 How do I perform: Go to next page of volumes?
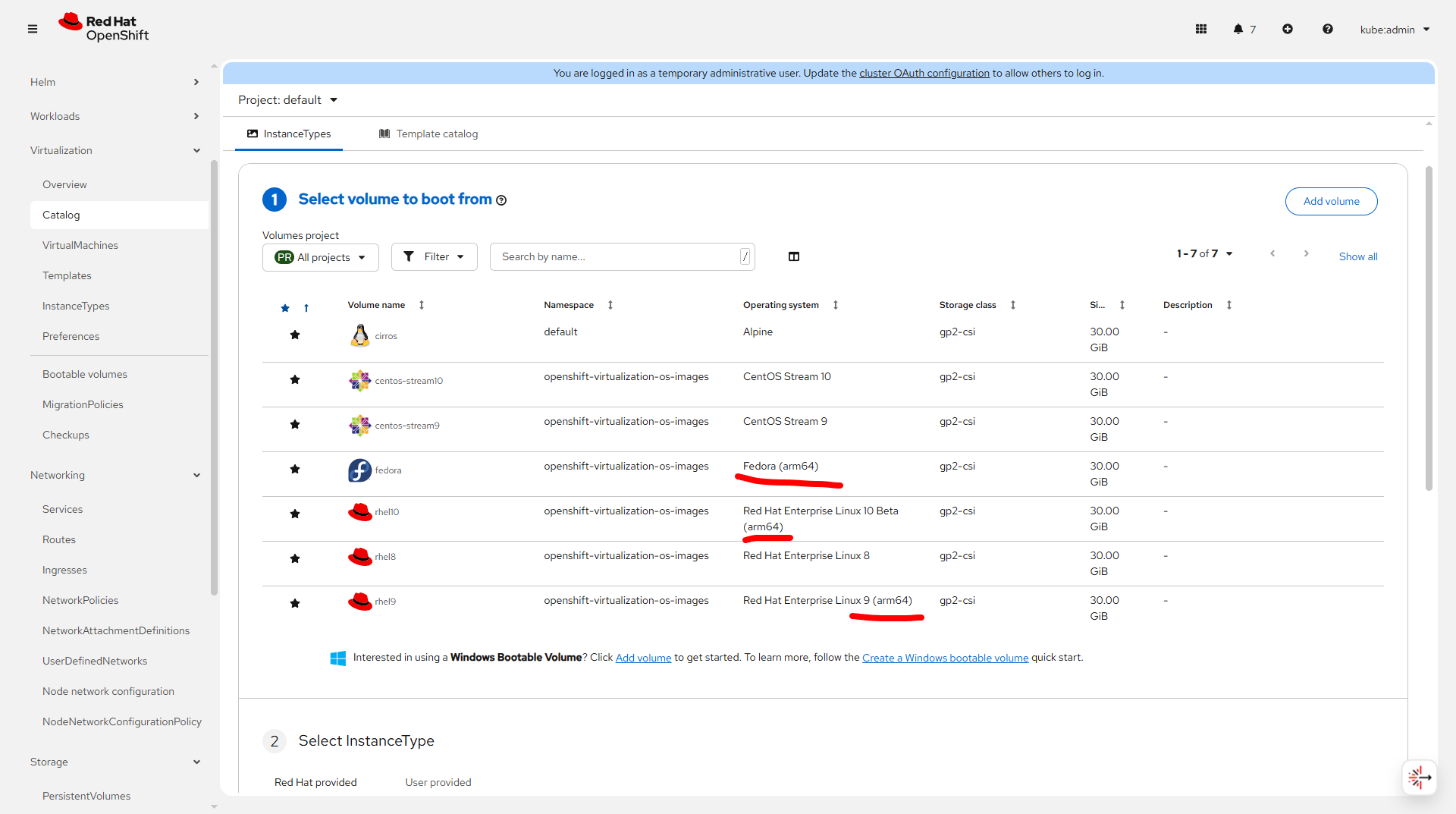pos(1307,254)
